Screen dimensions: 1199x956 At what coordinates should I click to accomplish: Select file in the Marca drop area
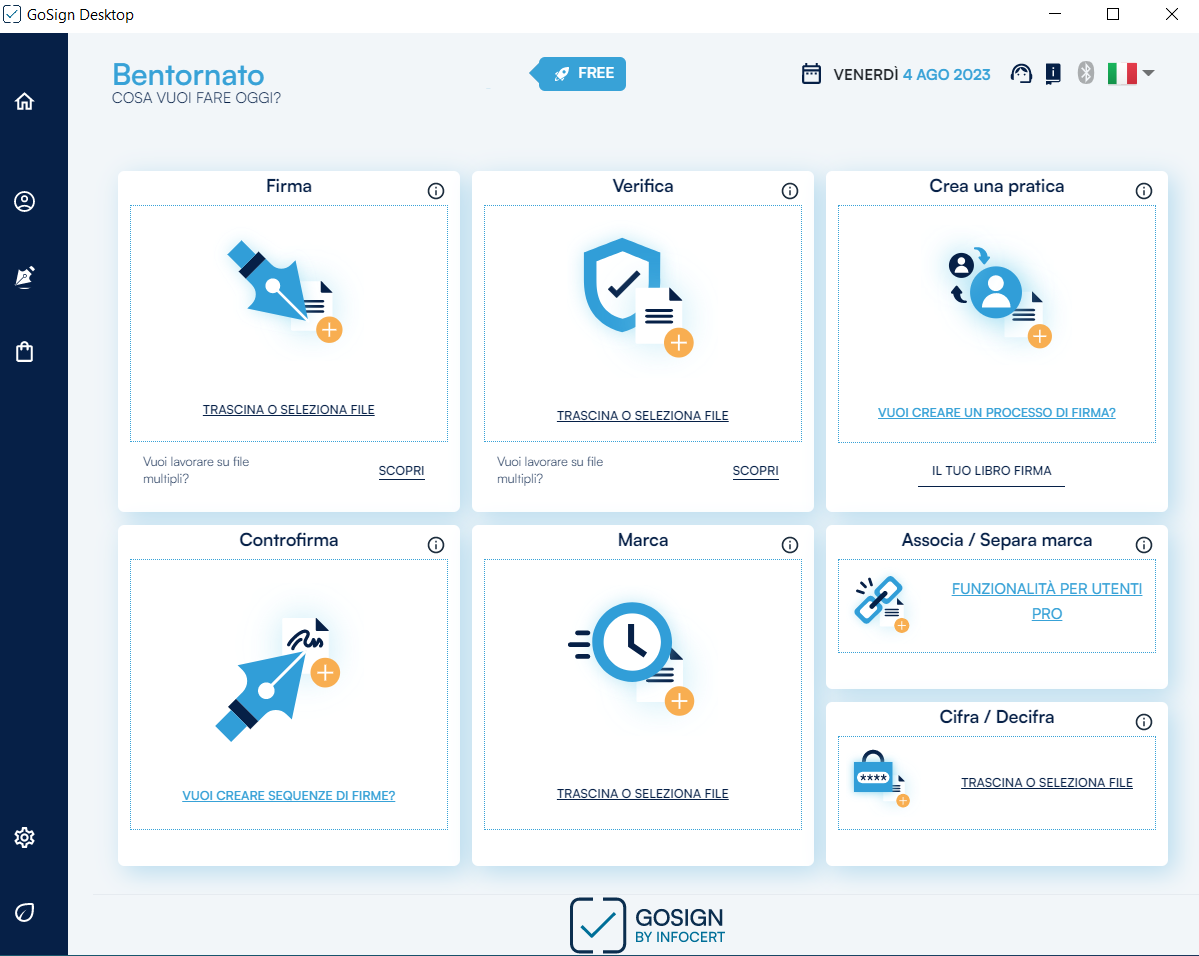(x=642, y=794)
